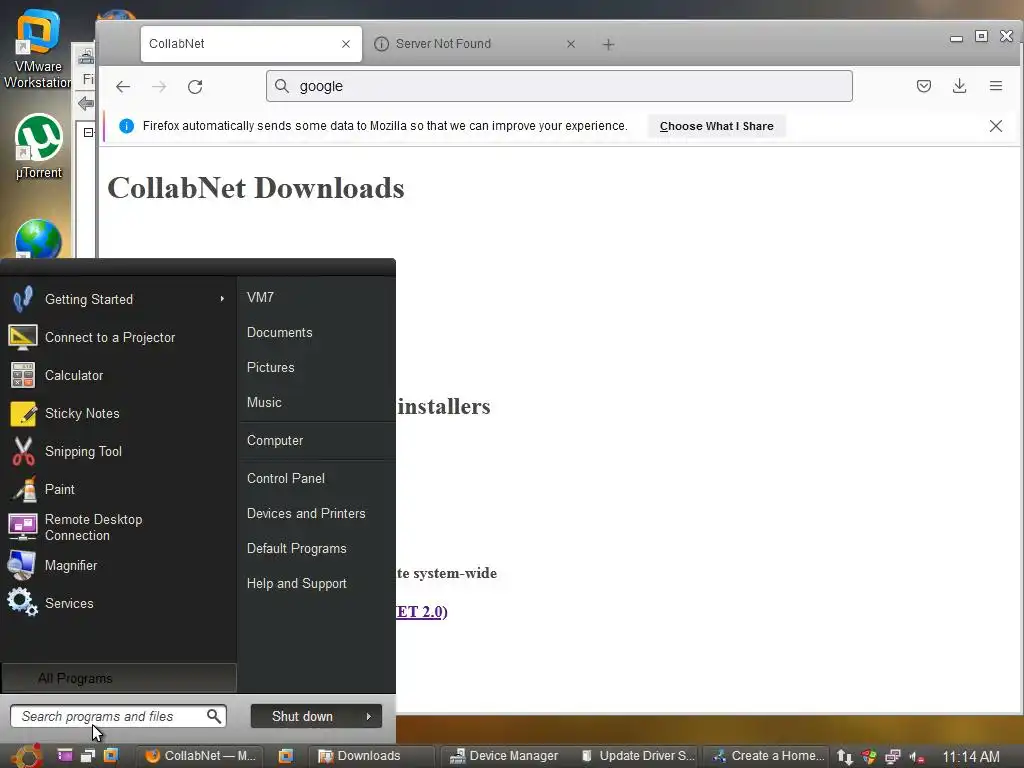Click the Search programs and files box

[118, 716]
